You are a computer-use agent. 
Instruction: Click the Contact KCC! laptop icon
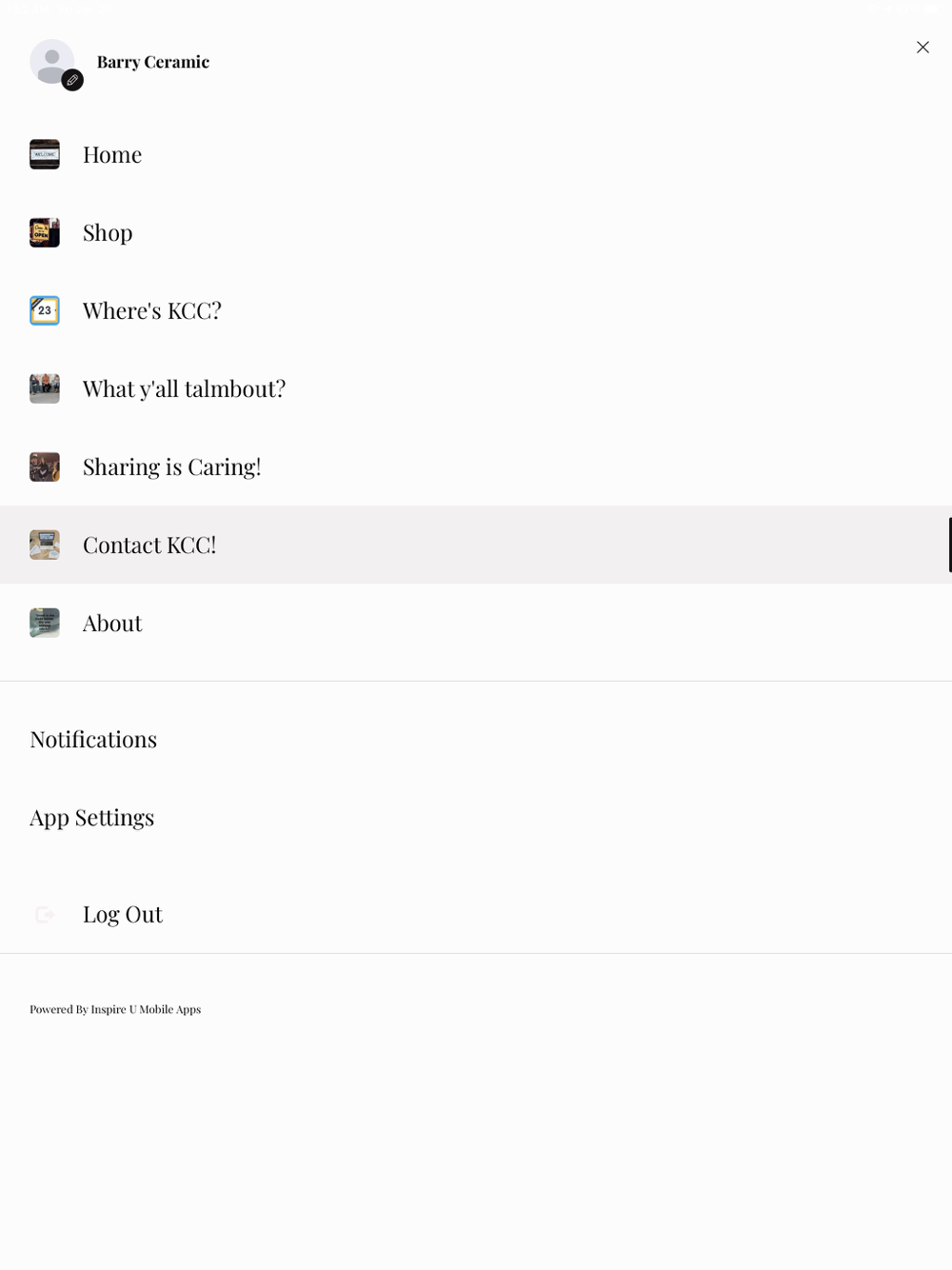click(45, 545)
